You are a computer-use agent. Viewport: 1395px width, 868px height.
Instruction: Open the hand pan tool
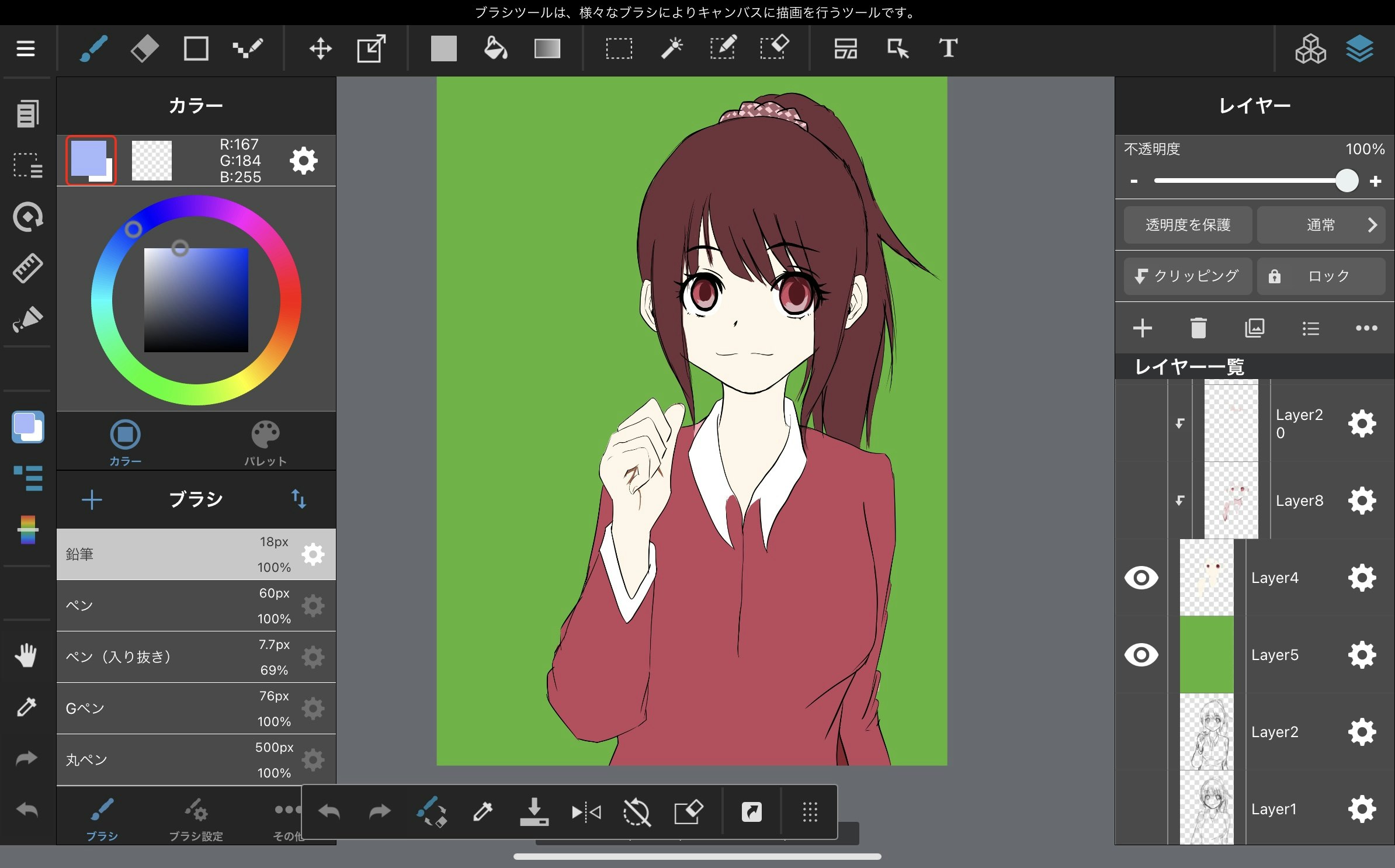(26, 655)
